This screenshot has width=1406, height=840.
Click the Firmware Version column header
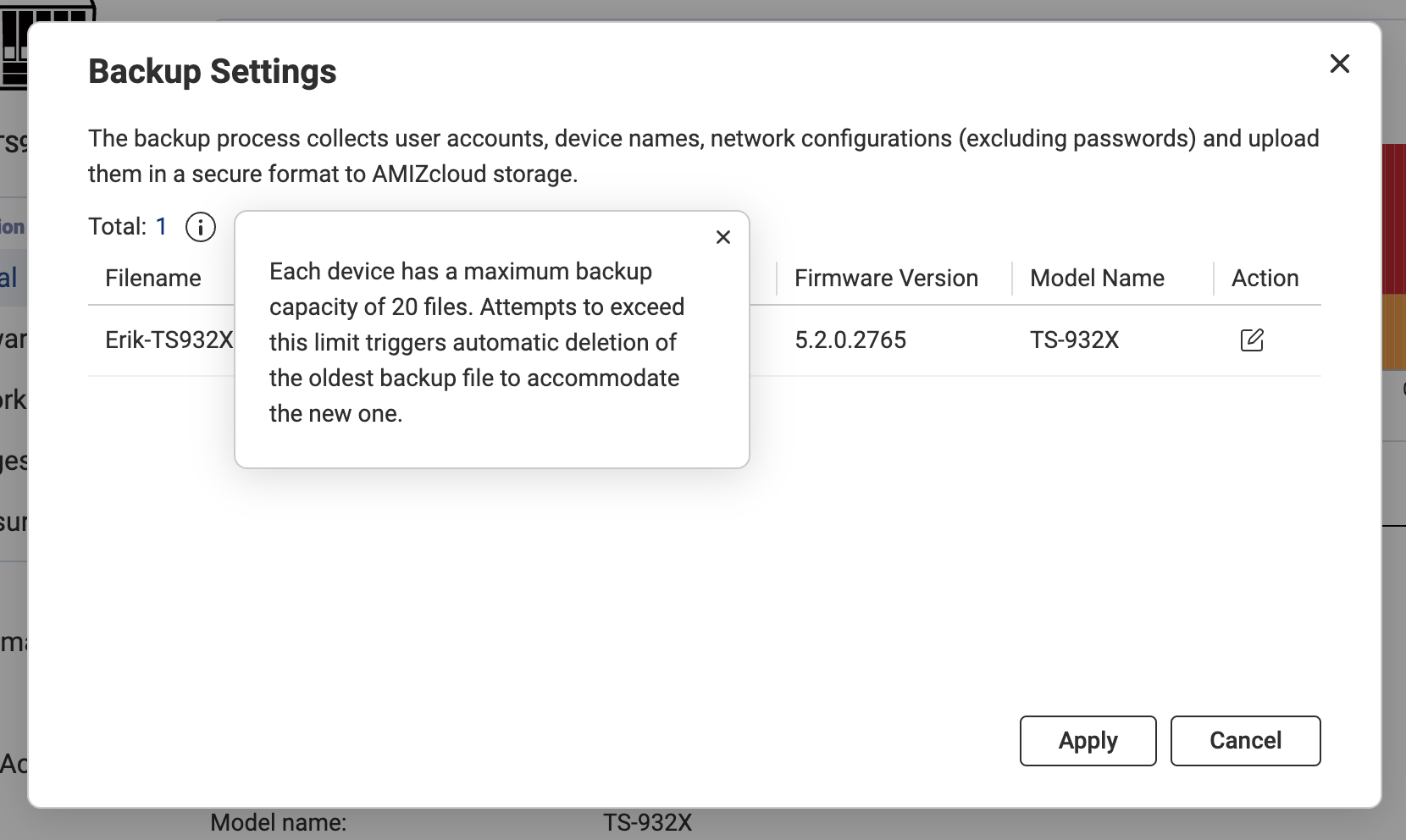[x=886, y=279]
